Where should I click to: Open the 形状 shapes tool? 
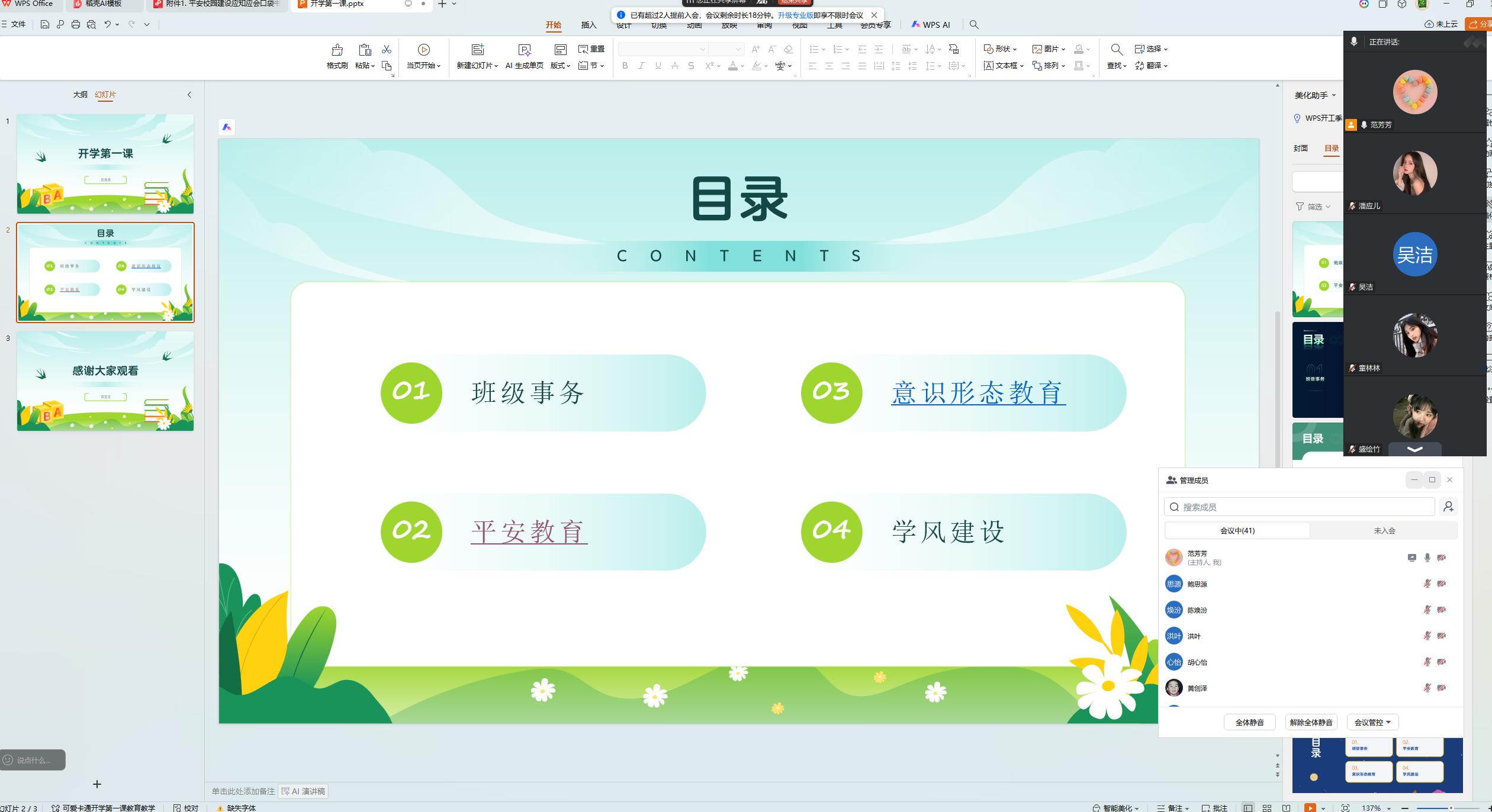click(x=1002, y=49)
